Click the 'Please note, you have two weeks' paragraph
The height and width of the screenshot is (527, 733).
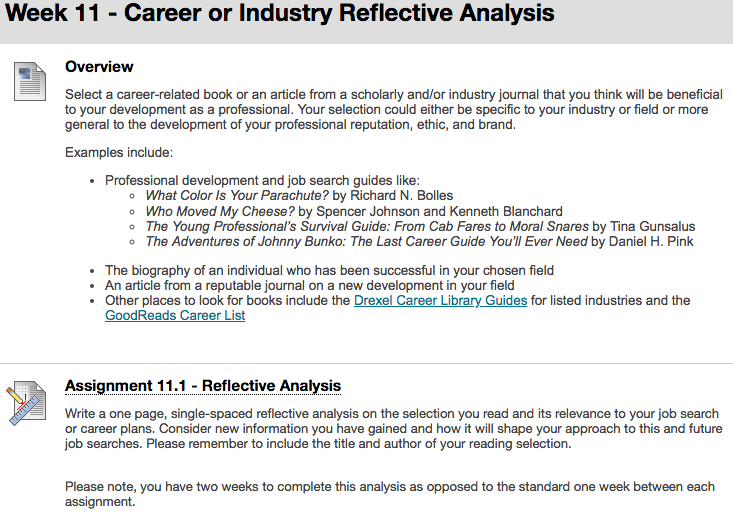pos(390,494)
